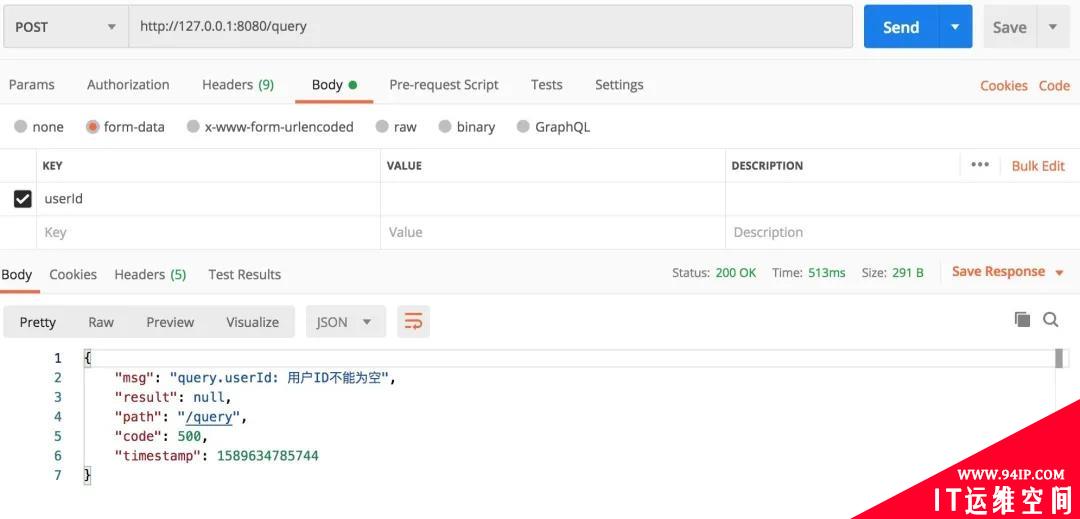Click the msg "query.userId" text line

(256, 378)
